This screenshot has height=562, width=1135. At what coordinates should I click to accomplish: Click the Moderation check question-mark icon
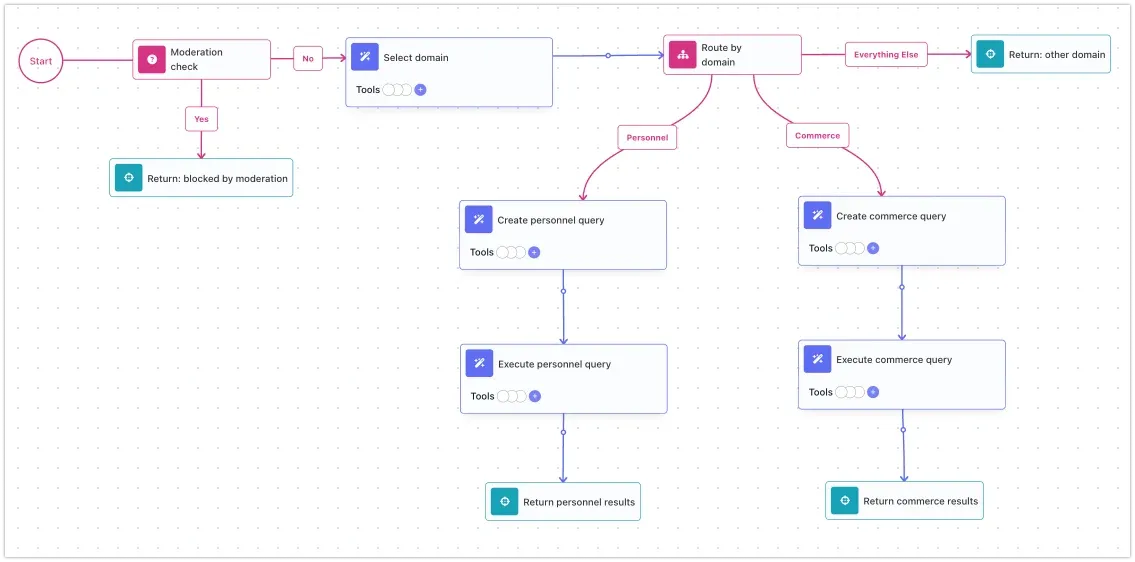click(152, 59)
